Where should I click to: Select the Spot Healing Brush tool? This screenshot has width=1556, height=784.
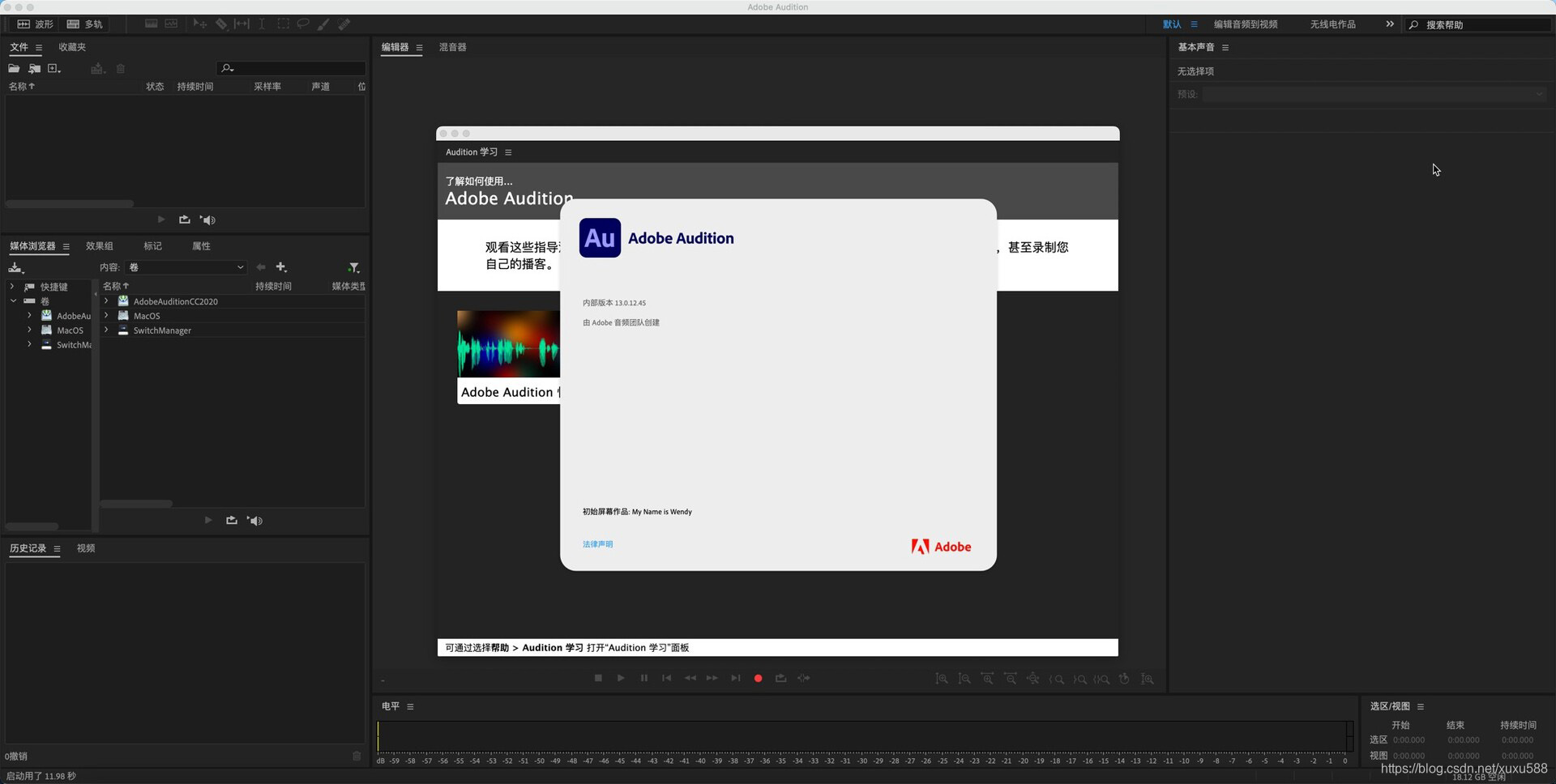coord(344,24)
